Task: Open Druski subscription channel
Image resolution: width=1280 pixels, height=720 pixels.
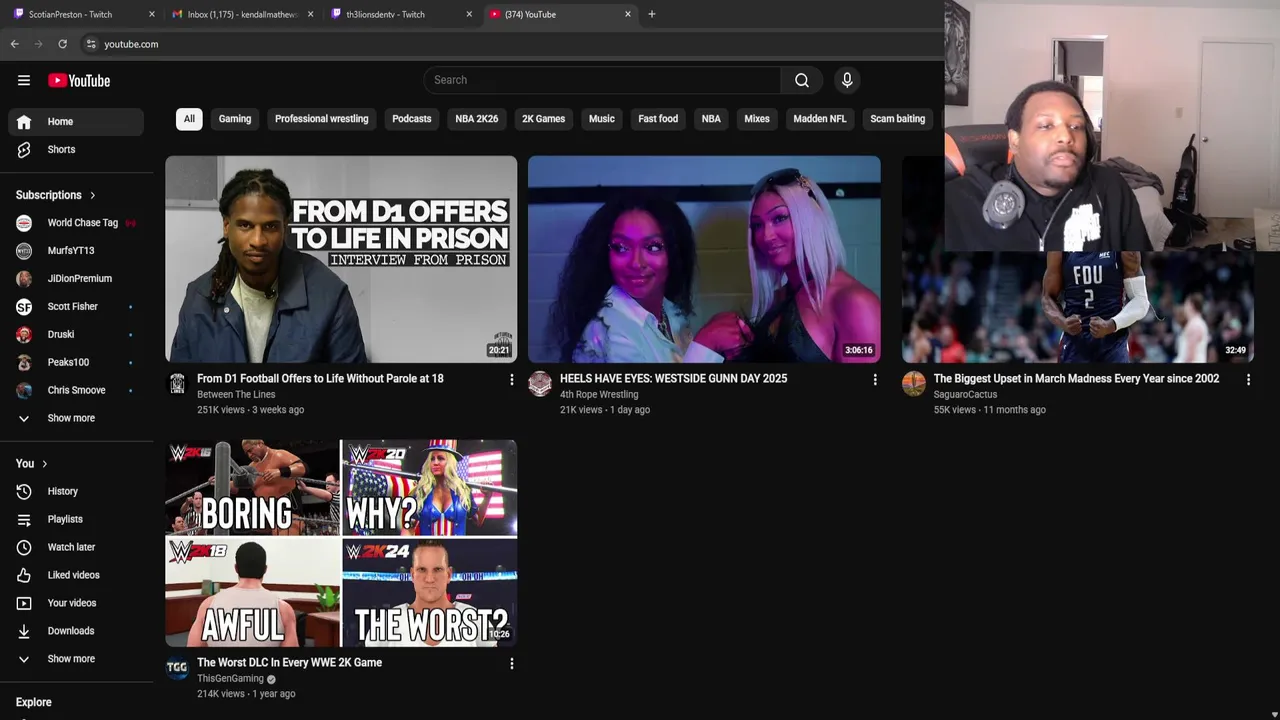Action: pos(76,335)
